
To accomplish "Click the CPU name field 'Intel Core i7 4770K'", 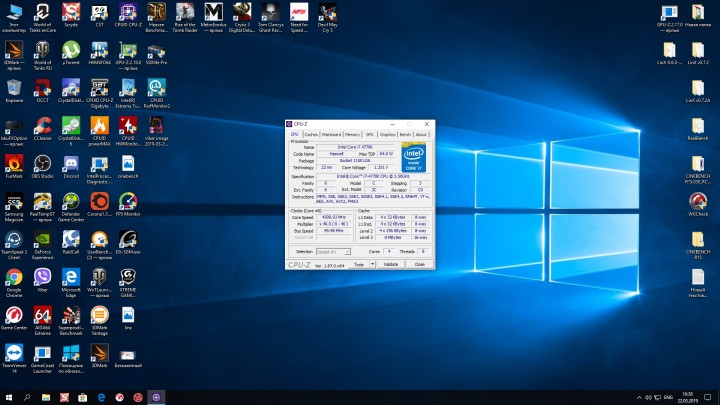I will coord(355,147).
